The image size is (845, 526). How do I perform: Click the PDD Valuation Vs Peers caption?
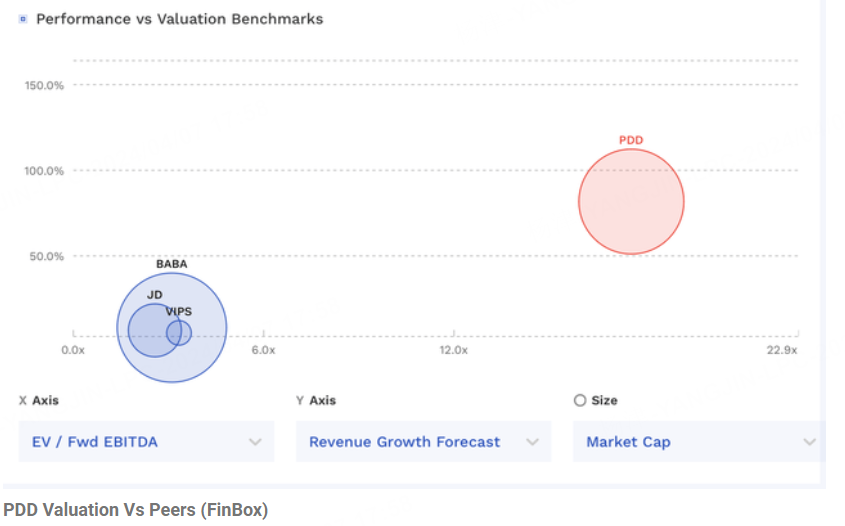[x=136, y=510]
